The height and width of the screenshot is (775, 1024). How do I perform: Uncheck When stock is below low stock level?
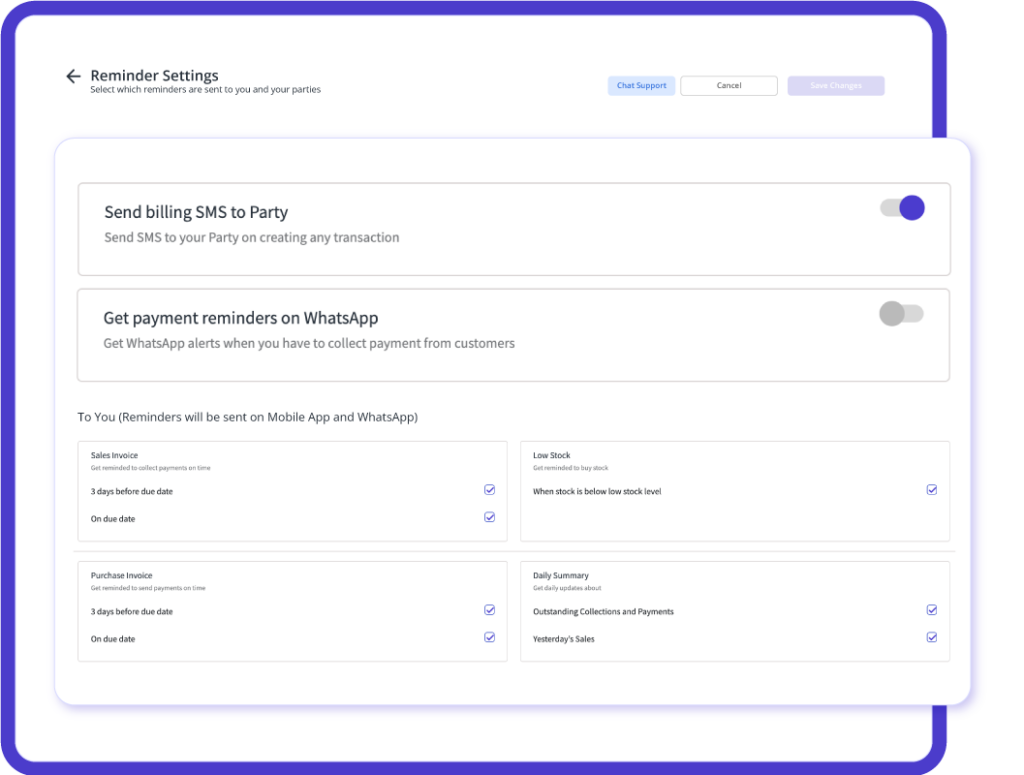tap(932, 489)
